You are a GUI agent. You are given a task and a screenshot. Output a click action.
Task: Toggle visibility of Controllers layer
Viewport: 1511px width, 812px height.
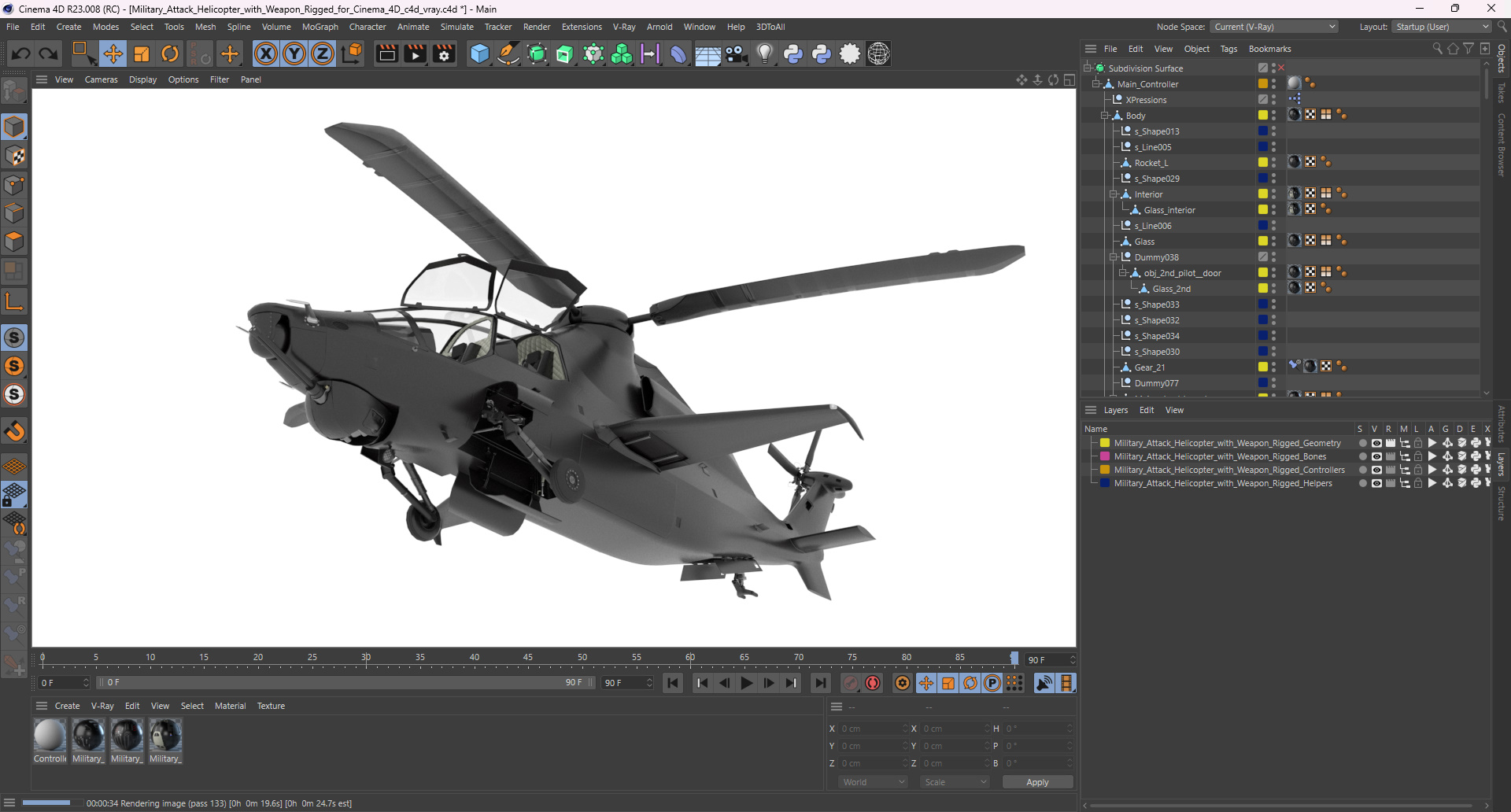[1376, 470]
